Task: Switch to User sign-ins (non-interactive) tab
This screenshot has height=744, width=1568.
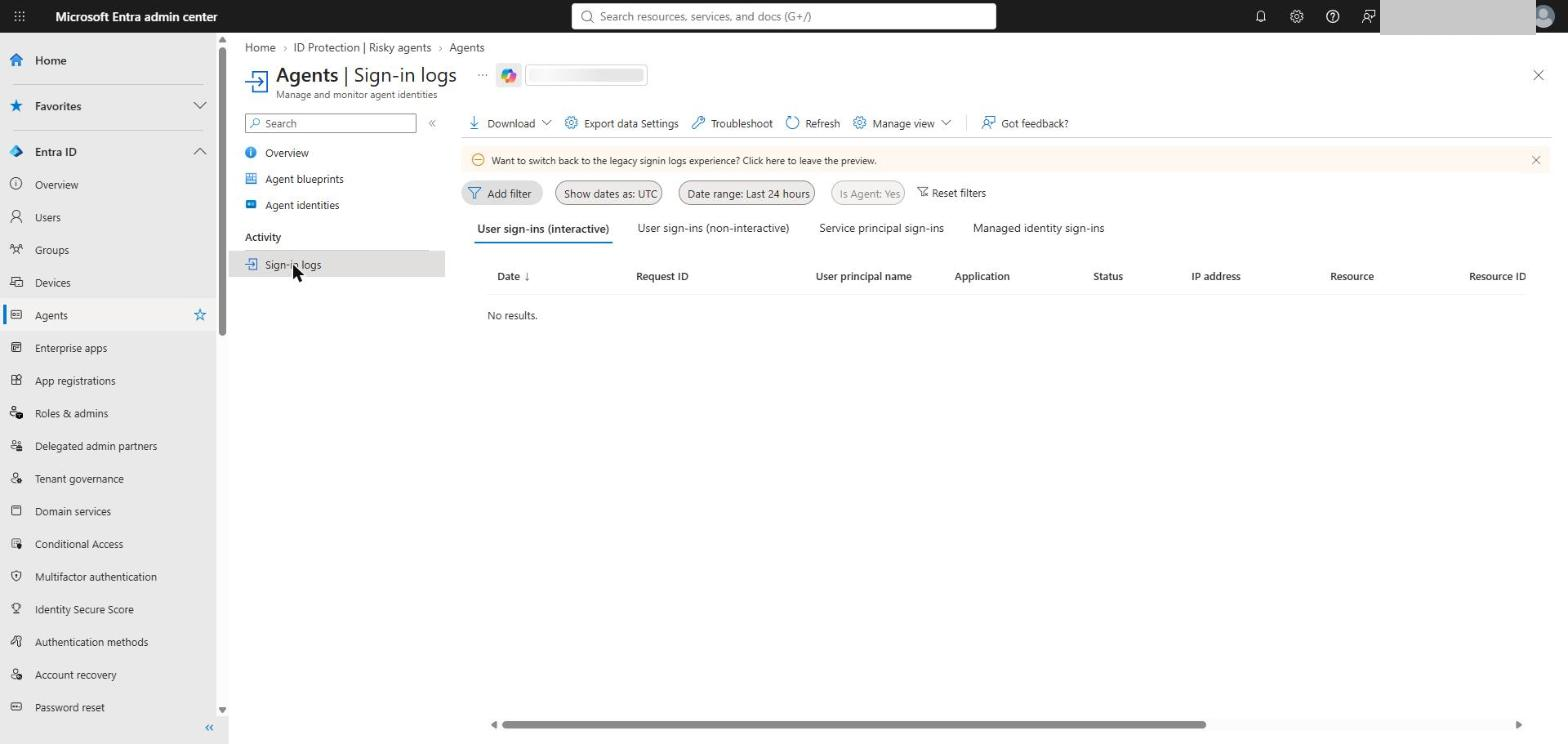Action: (713, 228)
